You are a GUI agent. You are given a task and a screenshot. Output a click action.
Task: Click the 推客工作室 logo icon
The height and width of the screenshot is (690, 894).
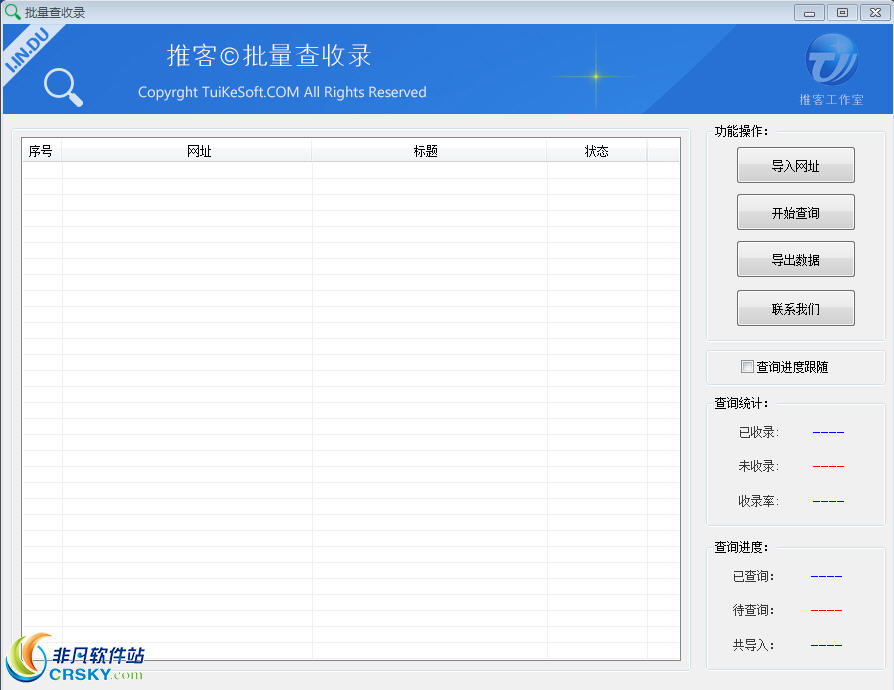(831, 60)
